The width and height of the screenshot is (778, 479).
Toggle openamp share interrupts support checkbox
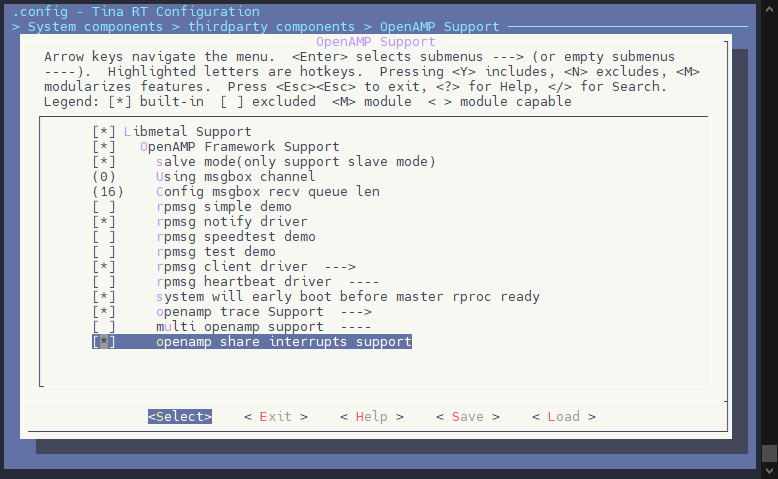click(x=104, y=342)
